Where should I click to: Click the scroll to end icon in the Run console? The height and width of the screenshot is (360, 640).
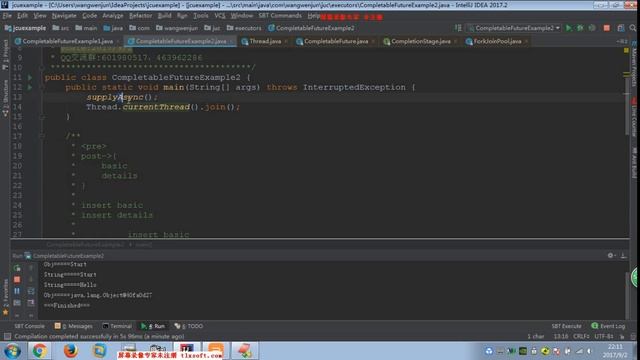pos(31,303)
